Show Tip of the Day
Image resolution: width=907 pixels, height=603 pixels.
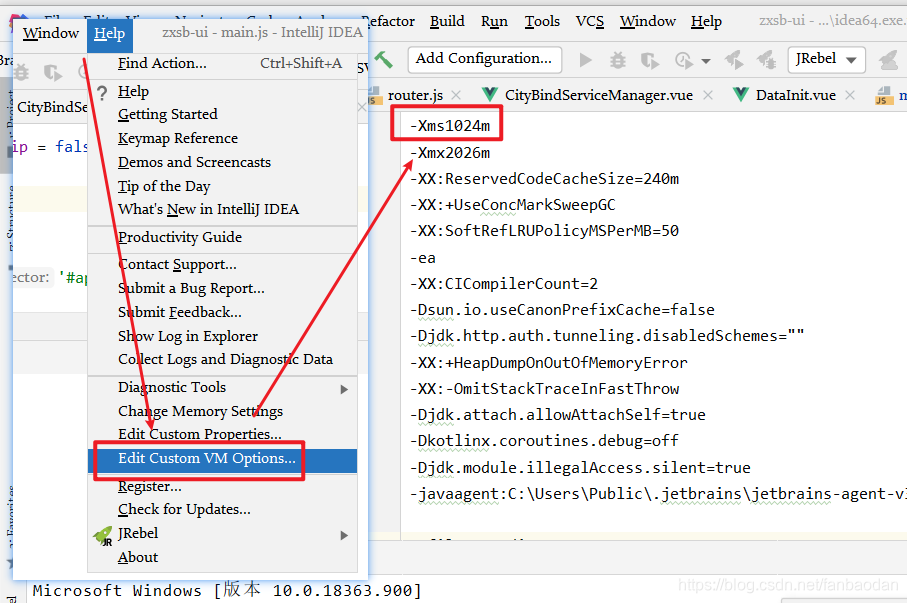coord(223,186)
